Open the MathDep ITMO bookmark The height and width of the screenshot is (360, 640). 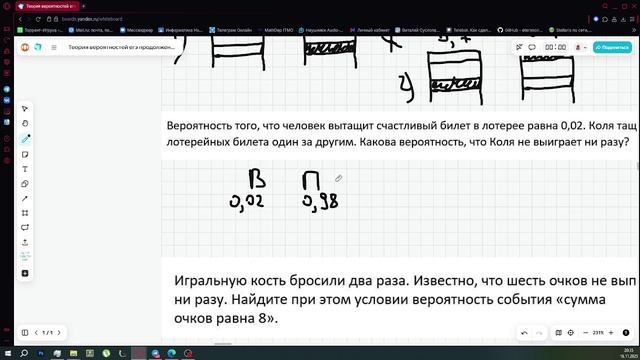[276, 30]
